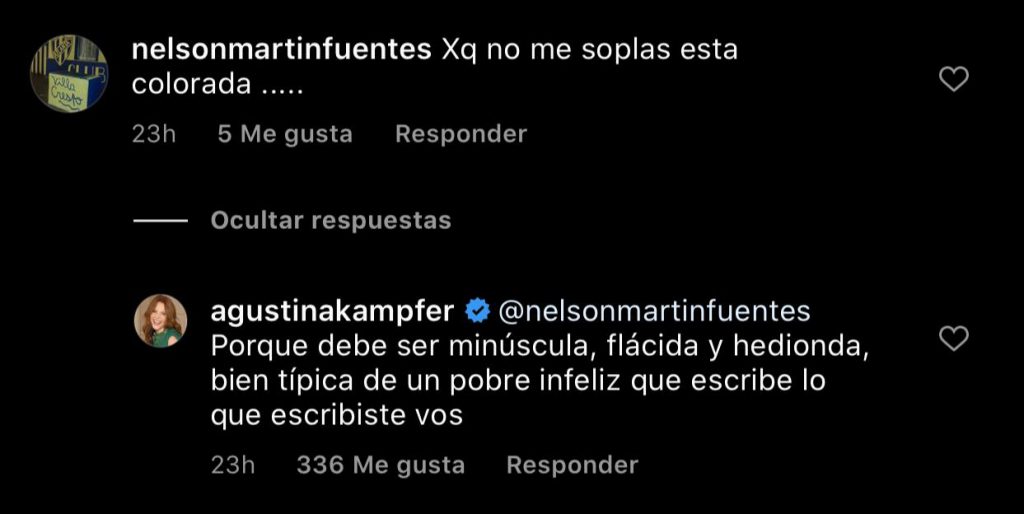Open agustinakampfer's profile avatar
1024x514 pixels.
[159, 322]
